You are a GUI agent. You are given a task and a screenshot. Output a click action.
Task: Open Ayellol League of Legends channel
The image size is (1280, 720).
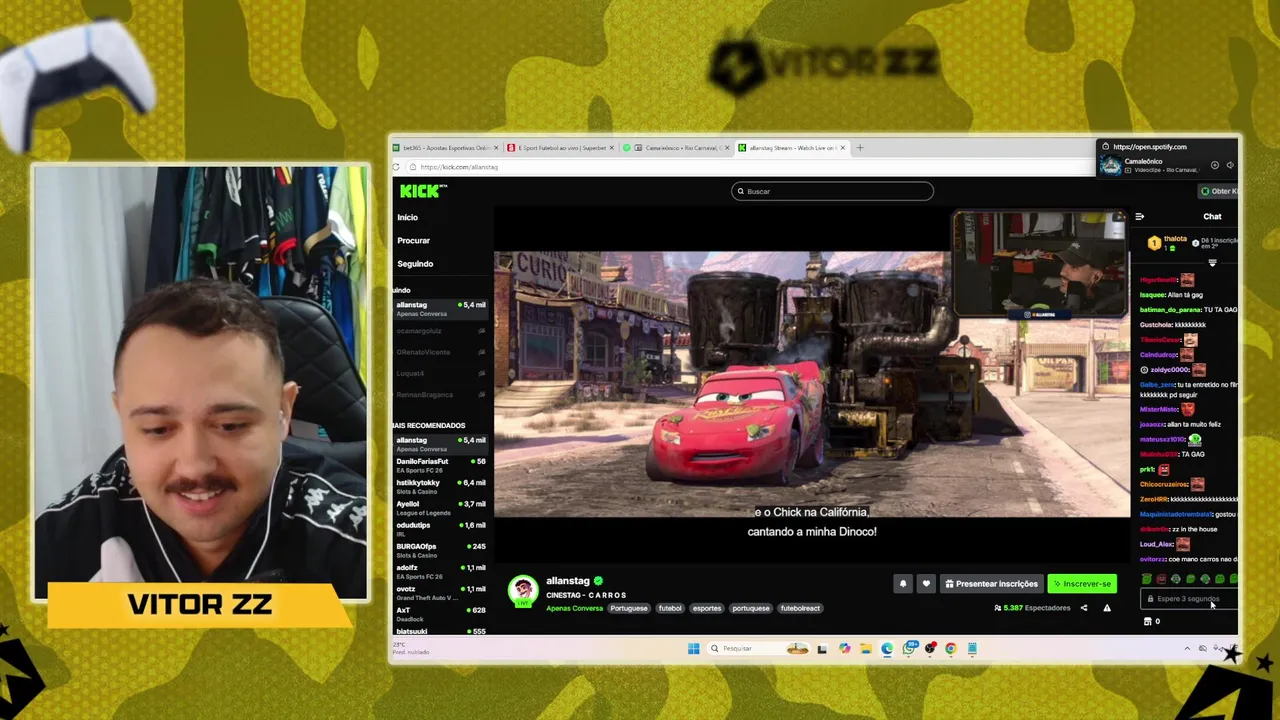point(440,507)
